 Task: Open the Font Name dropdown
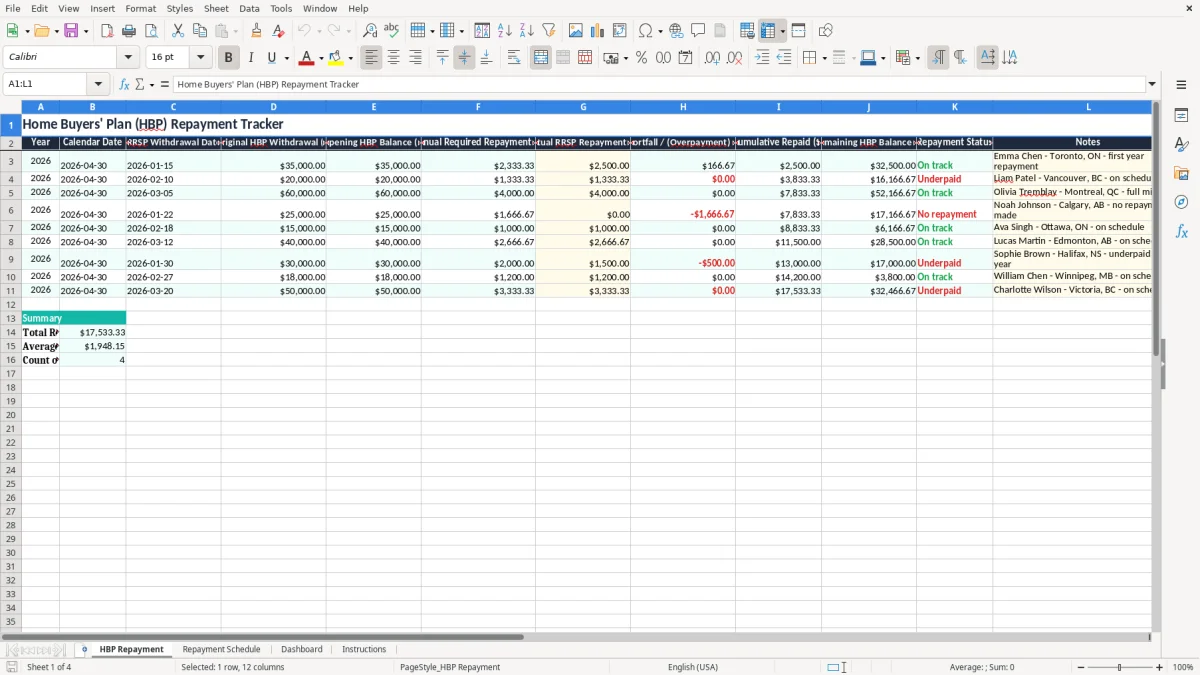point(128,58)
